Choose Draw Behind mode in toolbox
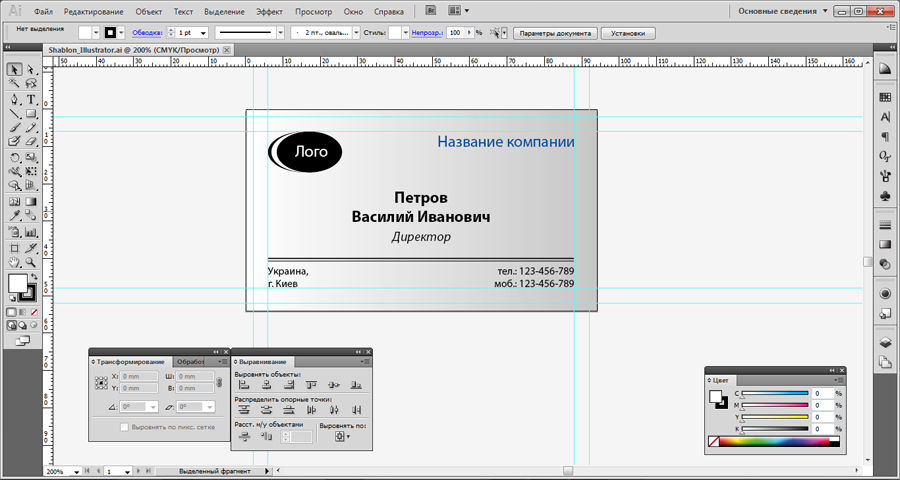The height and width of the screenshot is (480, 900). pos(22,325)
